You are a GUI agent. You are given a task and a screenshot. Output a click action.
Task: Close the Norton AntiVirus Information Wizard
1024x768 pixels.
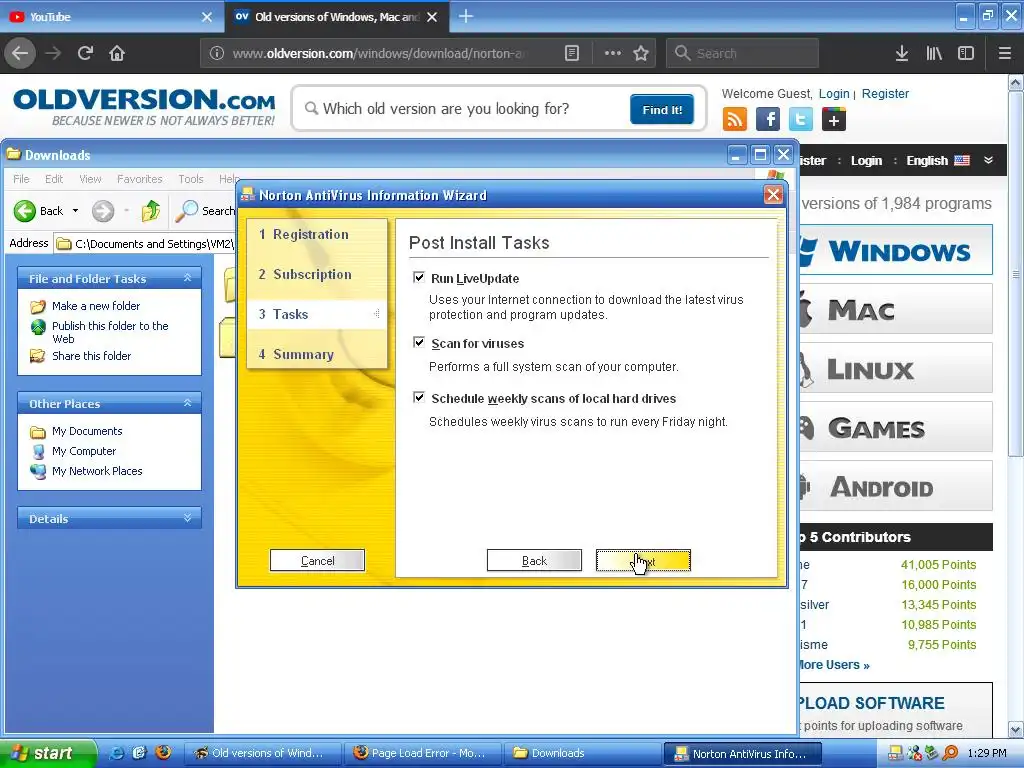[x=773, y=195]
